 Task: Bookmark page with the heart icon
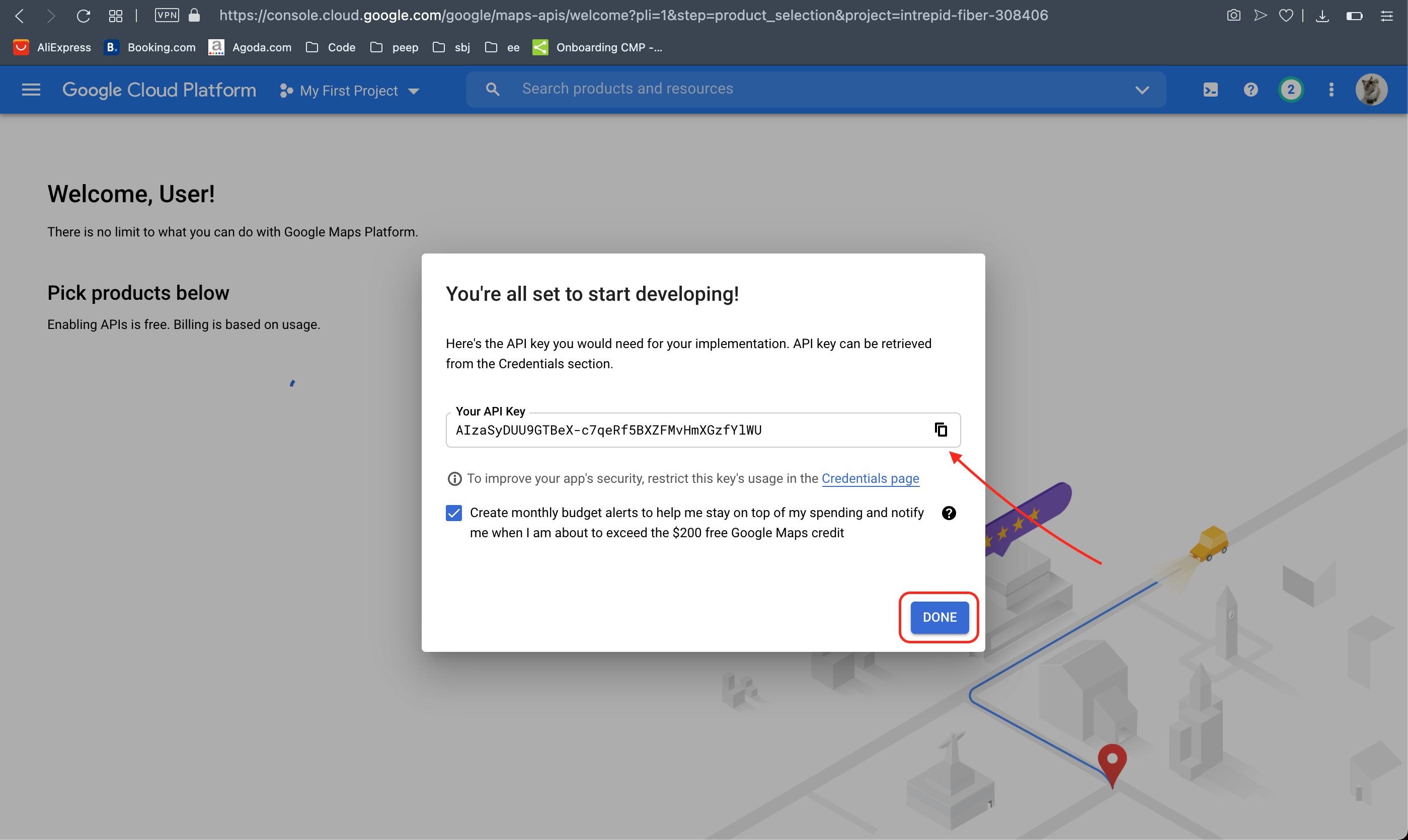point(1286,15)
